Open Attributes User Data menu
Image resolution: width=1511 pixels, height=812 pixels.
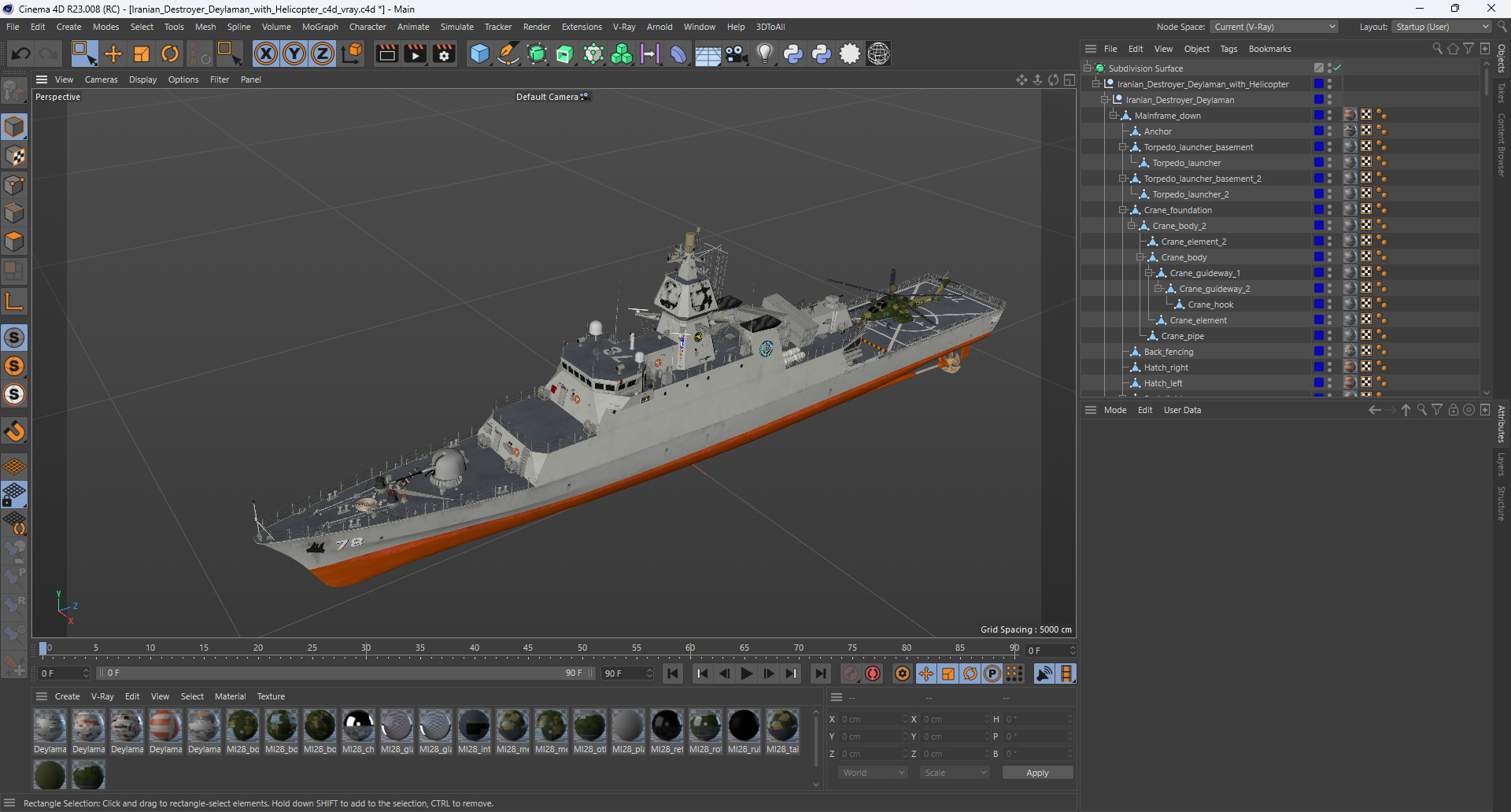(x=1182, y=410)
